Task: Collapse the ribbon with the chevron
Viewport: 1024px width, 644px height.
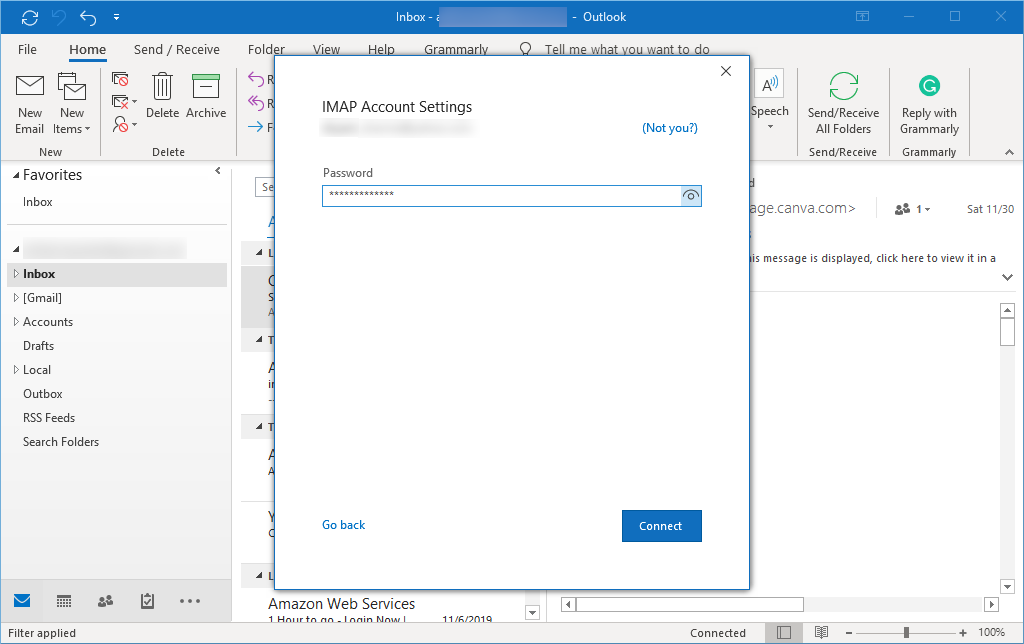Action: (x=1009, y=152)
